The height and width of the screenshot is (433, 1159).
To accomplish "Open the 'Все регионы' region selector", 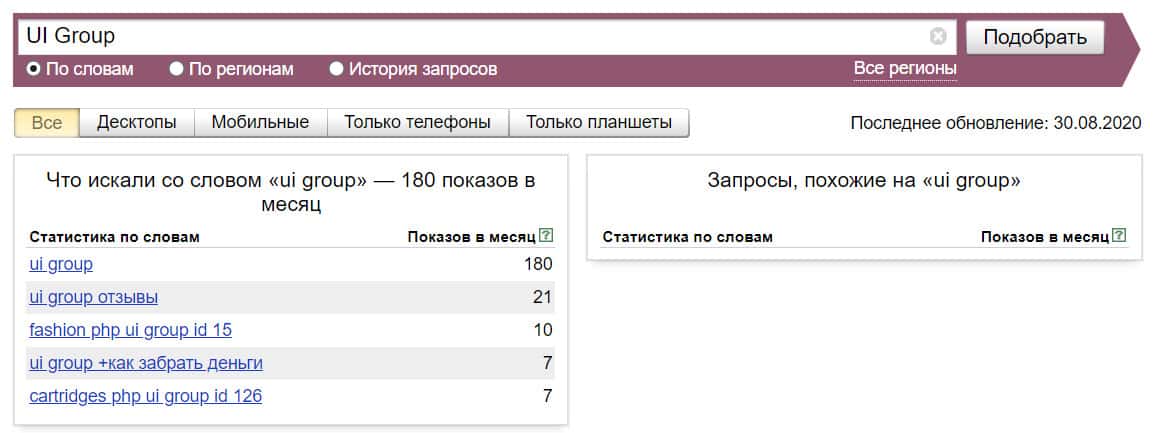I will (904, 68).
